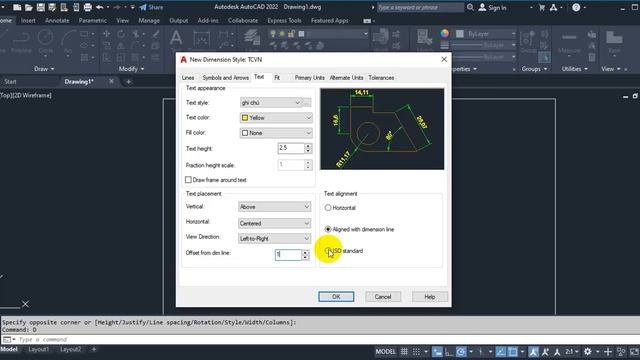This screenshot has height=360, width=640.
Task: Switch to the Fit tab
Action: 277,78
